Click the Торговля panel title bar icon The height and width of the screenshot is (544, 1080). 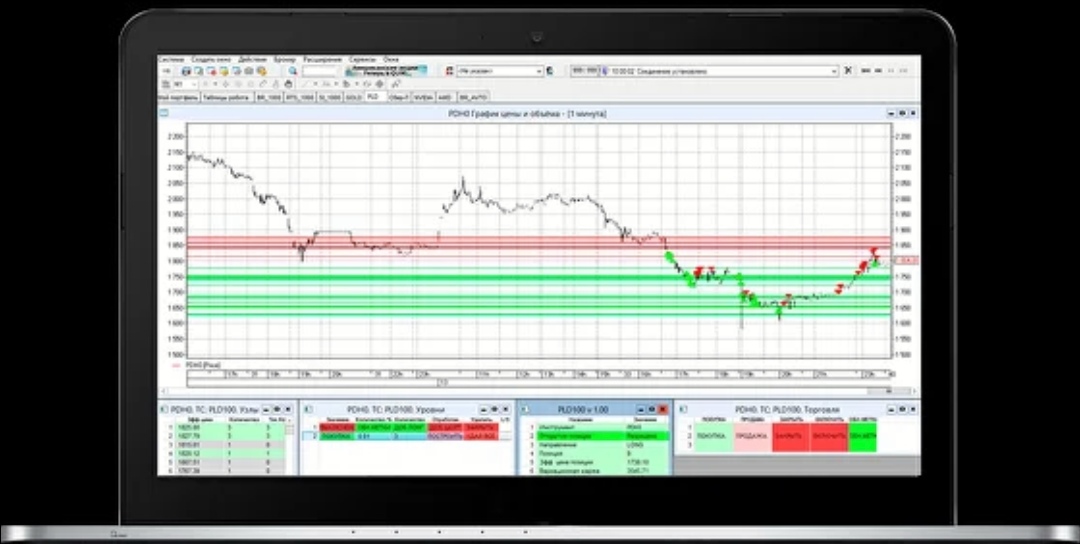(x=681, y=409)
